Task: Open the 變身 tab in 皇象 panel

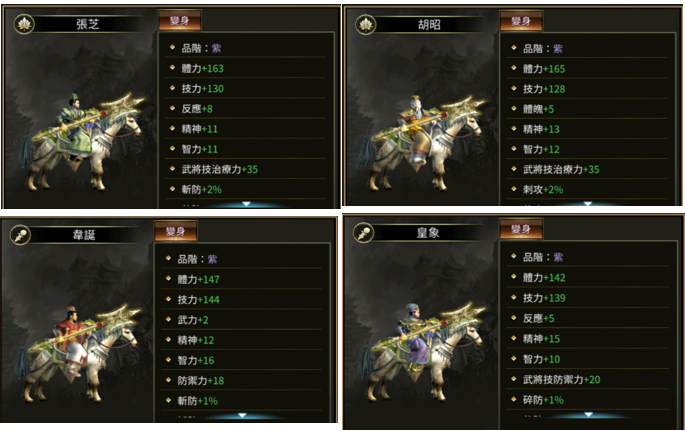Action: click(x=521, y=229)
